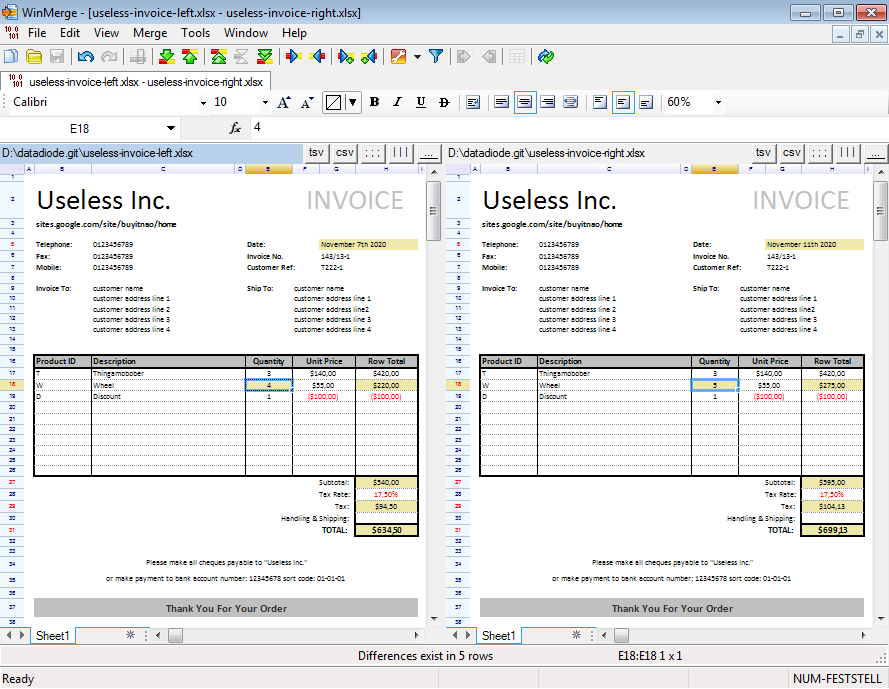The image size is (889, 689).
Task: Jump to the first difference
Action: pos(219,56)
